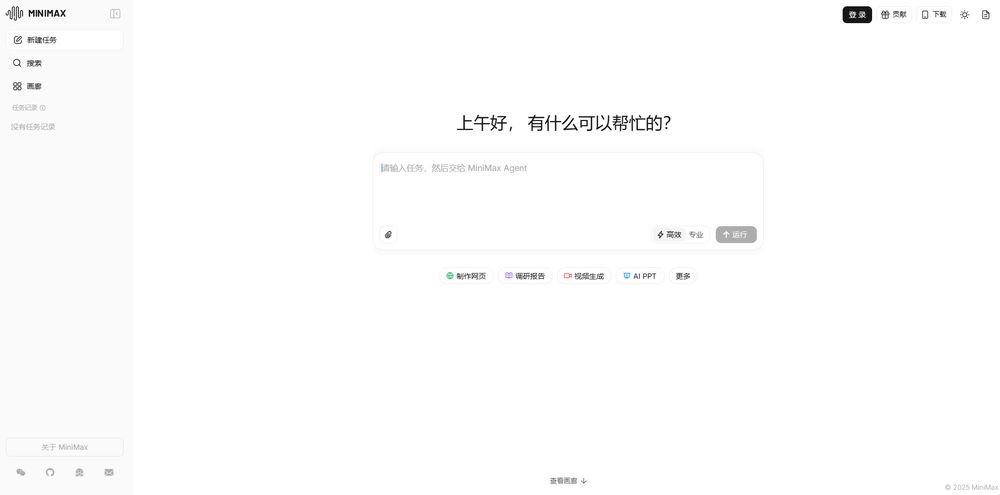Start a new task (新建任务)
1000x495 pixels.
pyautogui.click(x=64, y=40)
